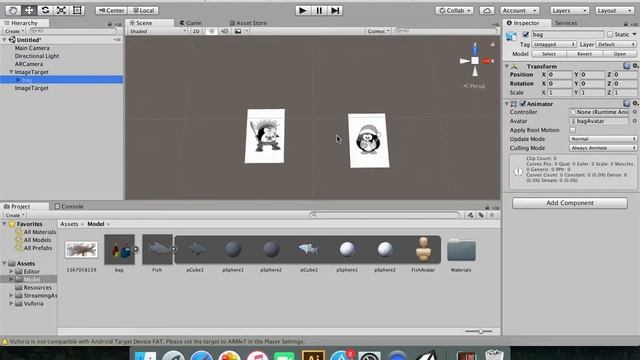Open Hierarchy Create dropdown
The height and width of the screenshot is (360, 640).
click(x=14, y=31)
